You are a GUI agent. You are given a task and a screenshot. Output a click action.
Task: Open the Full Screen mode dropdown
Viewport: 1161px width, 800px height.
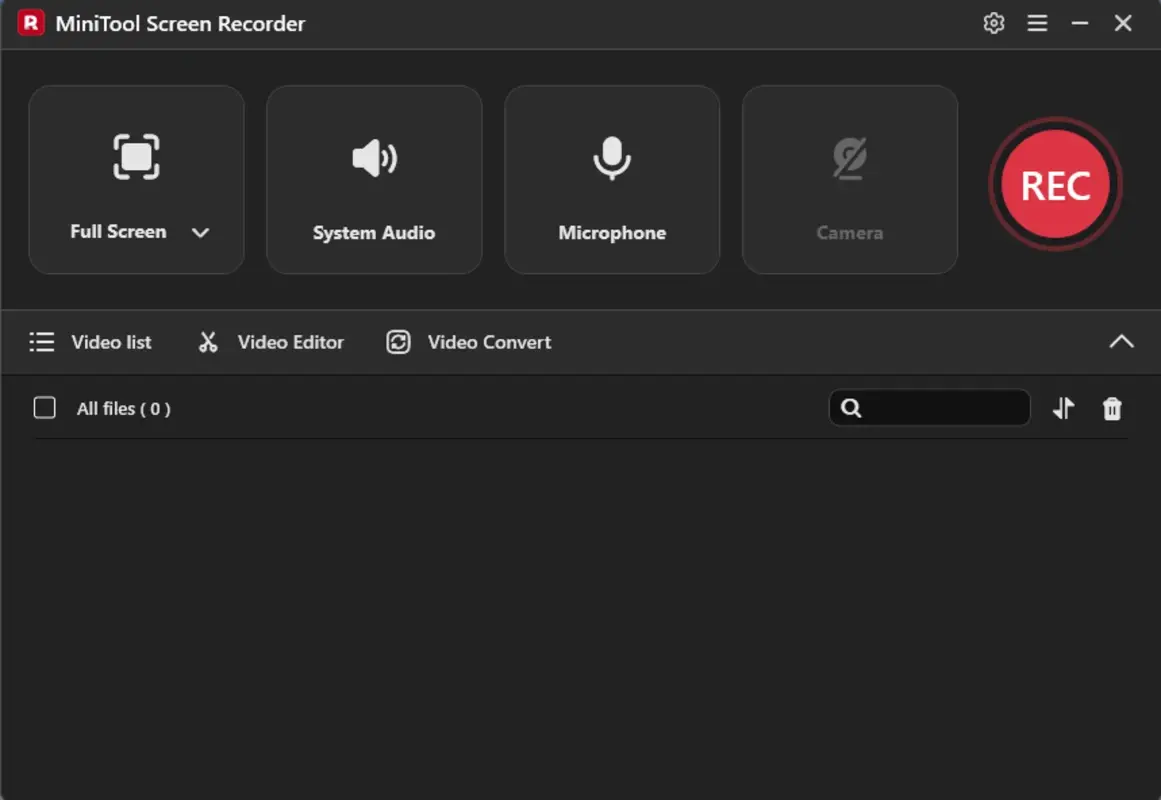point(201,232)
